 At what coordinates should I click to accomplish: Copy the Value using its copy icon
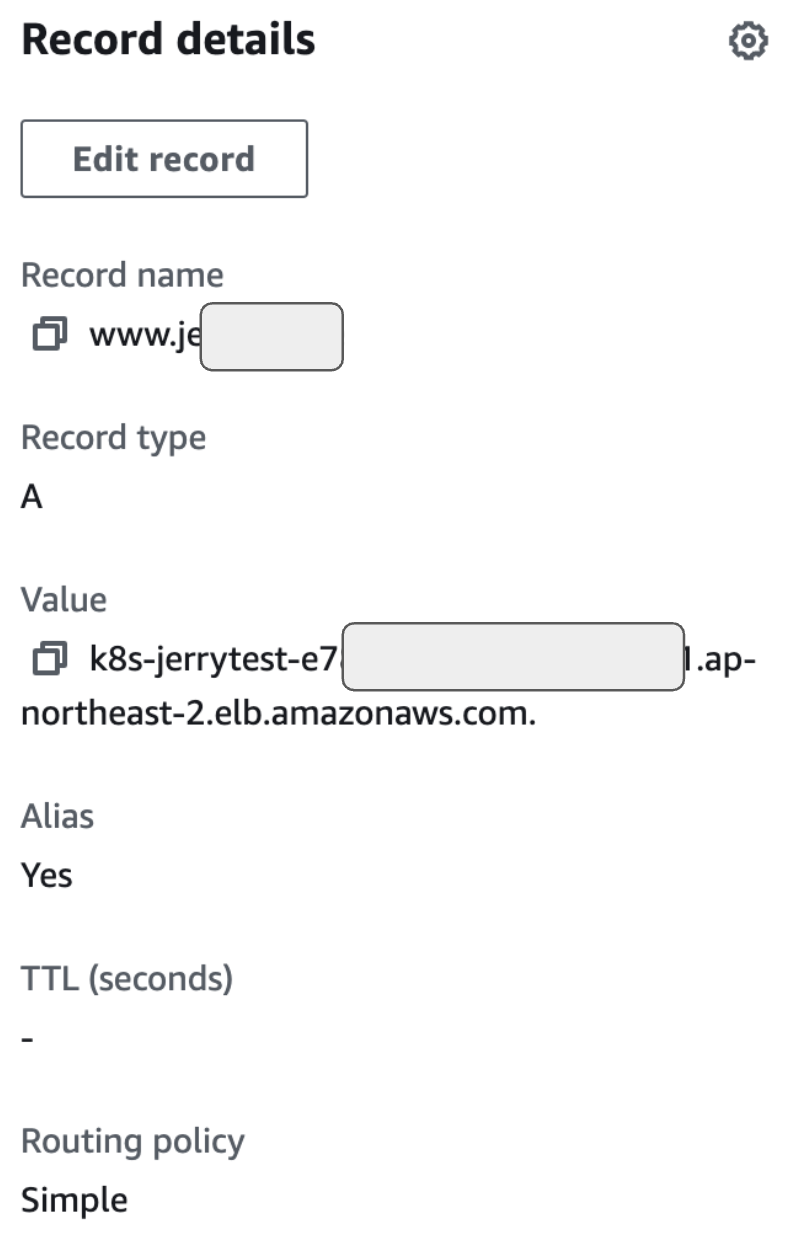[x=50, y=658]
